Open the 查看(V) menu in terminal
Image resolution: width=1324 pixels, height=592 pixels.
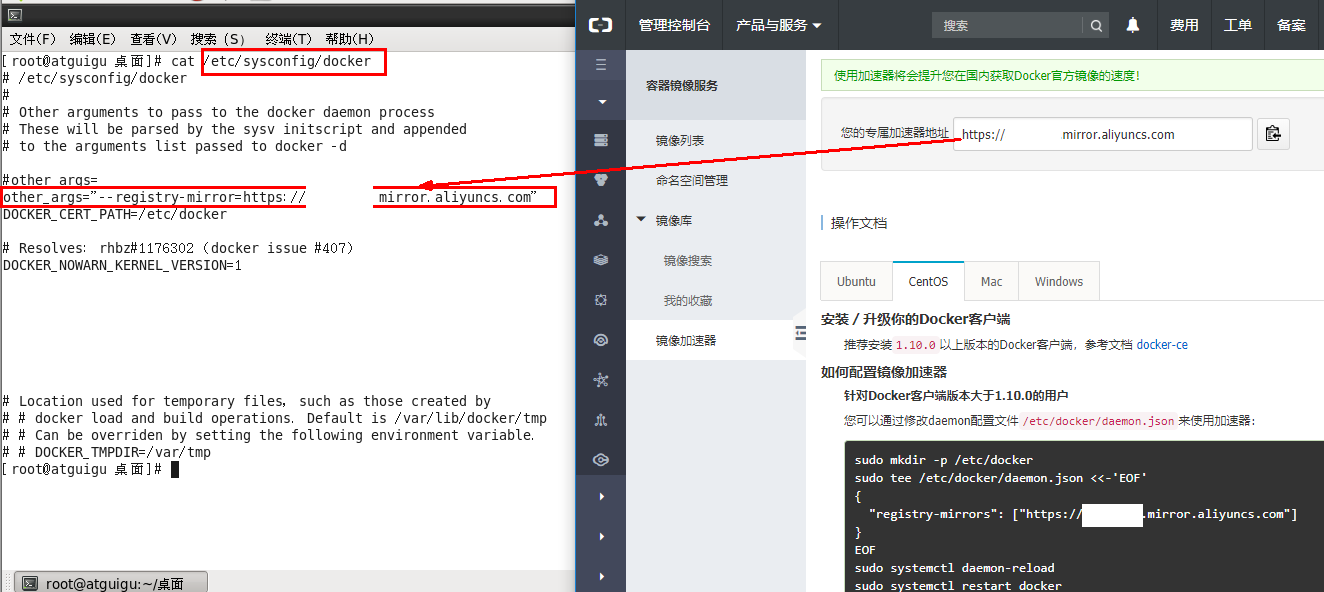pos(153,39)
